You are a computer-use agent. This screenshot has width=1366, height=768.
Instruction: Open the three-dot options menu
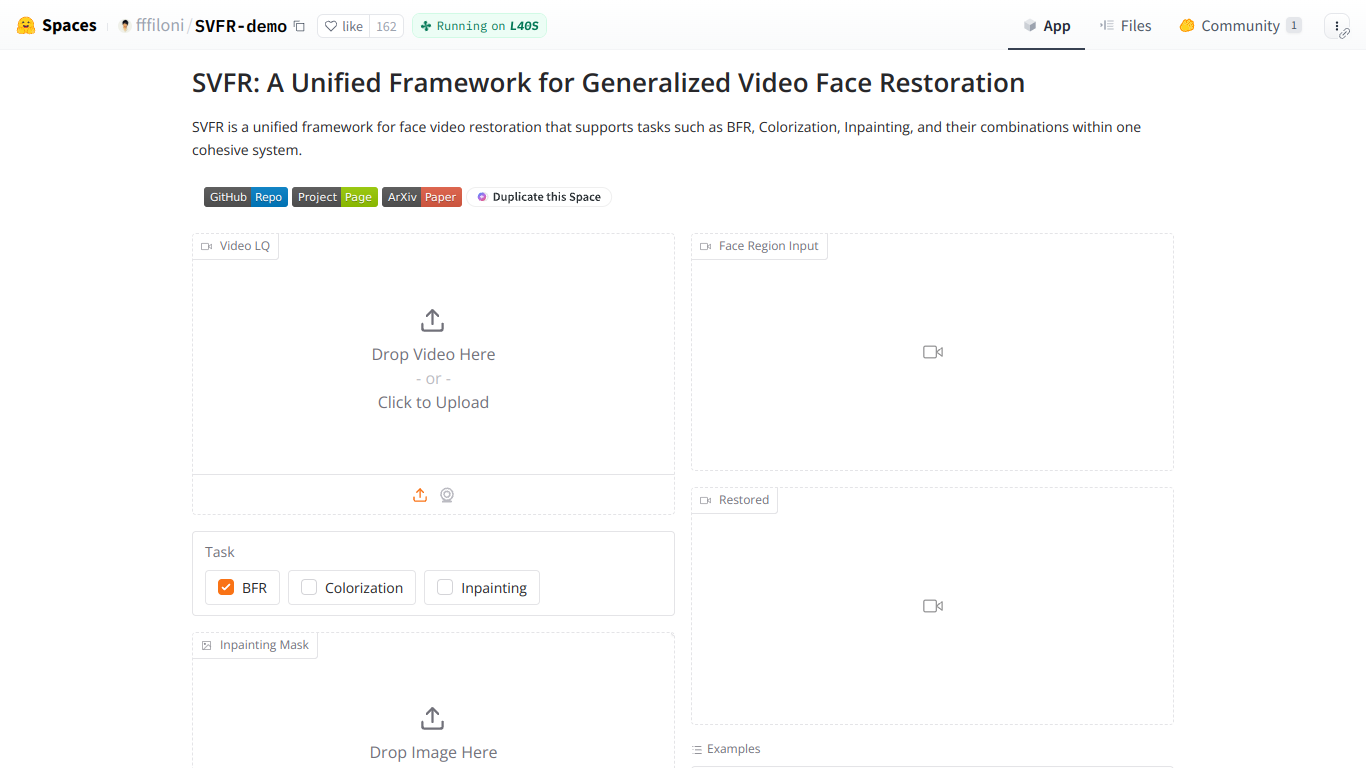1337,26
